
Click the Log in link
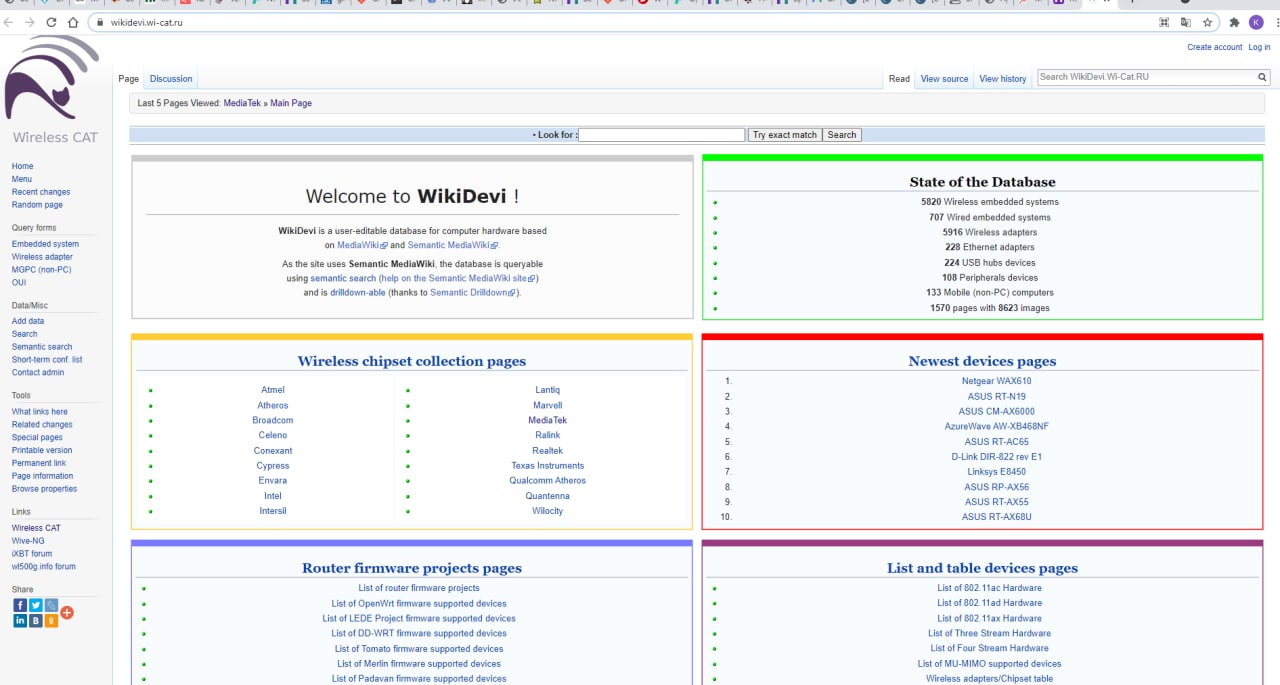click(x=1259, y=47)
